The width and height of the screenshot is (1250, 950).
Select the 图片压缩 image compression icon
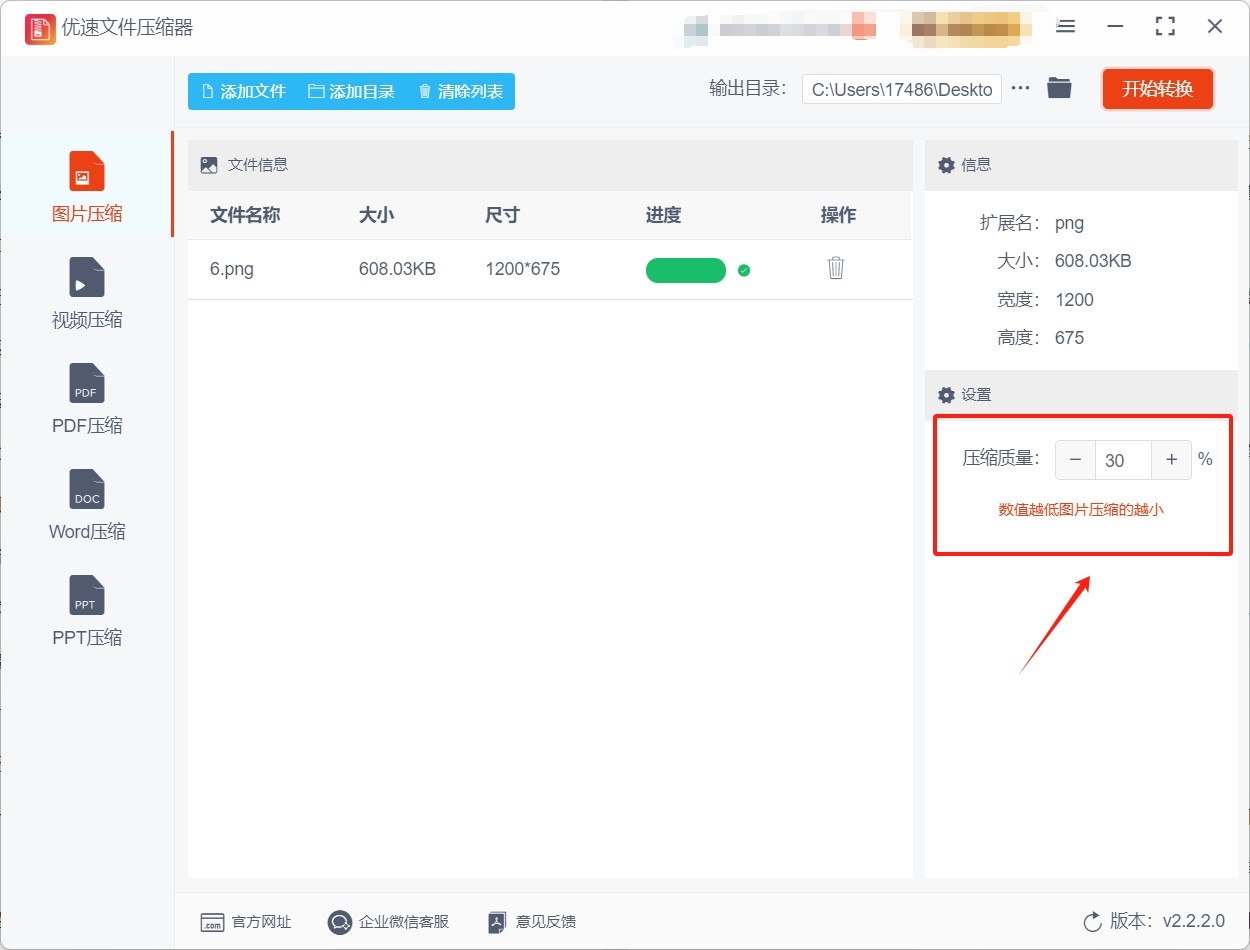86,172
